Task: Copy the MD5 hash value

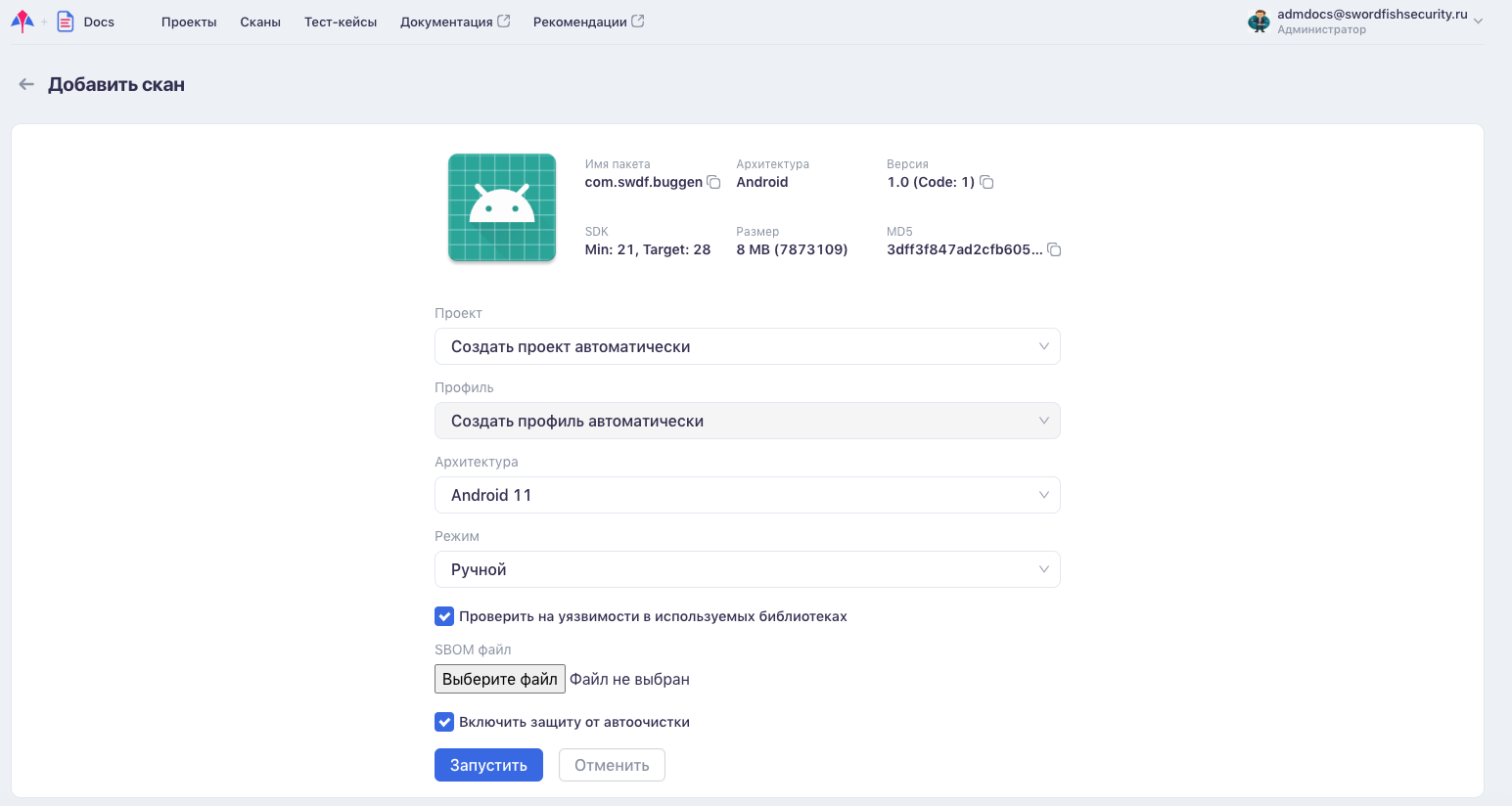Action: (1054, 250)
